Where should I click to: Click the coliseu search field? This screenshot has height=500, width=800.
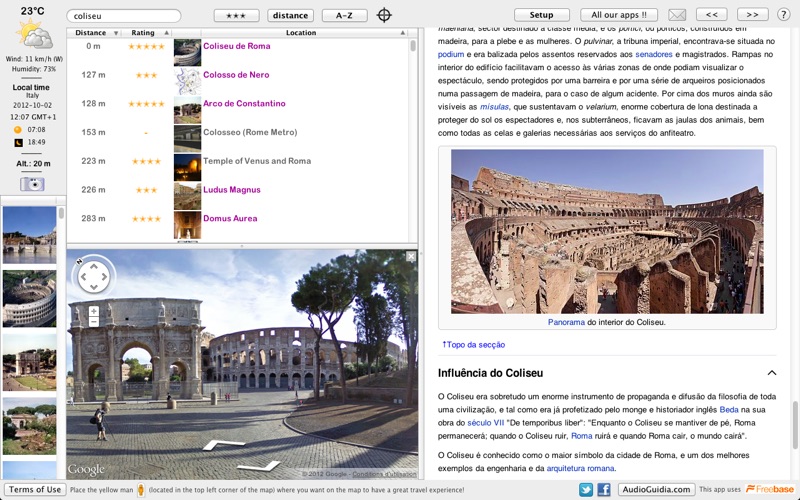(x=123, y=16)
